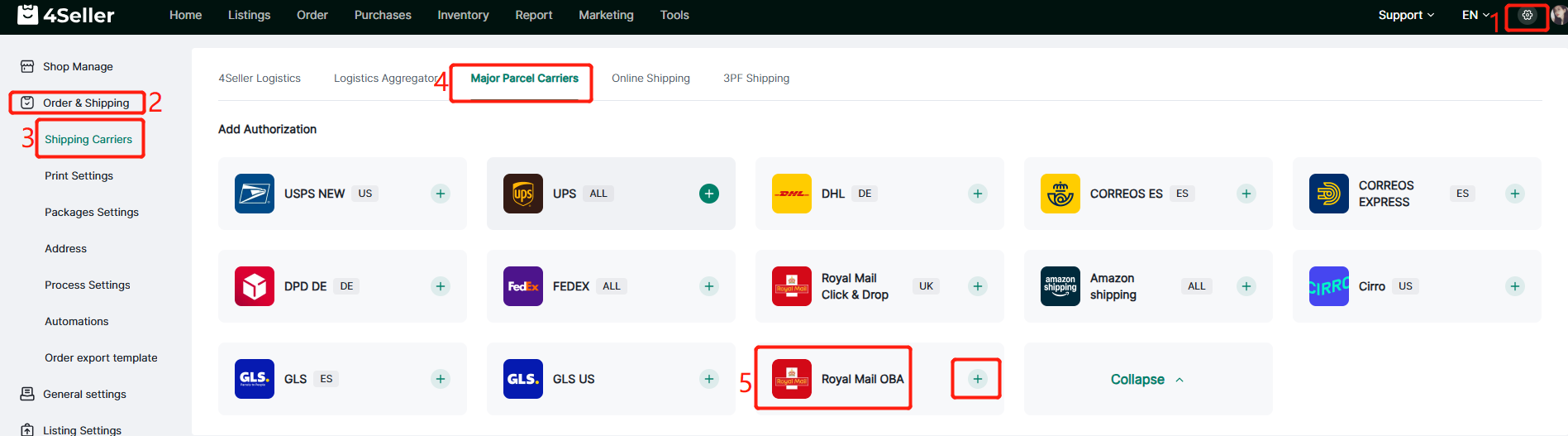The height and width of the screenshot is (436, 1568).
Task: Open the Inventory menu
Action: 463,15
